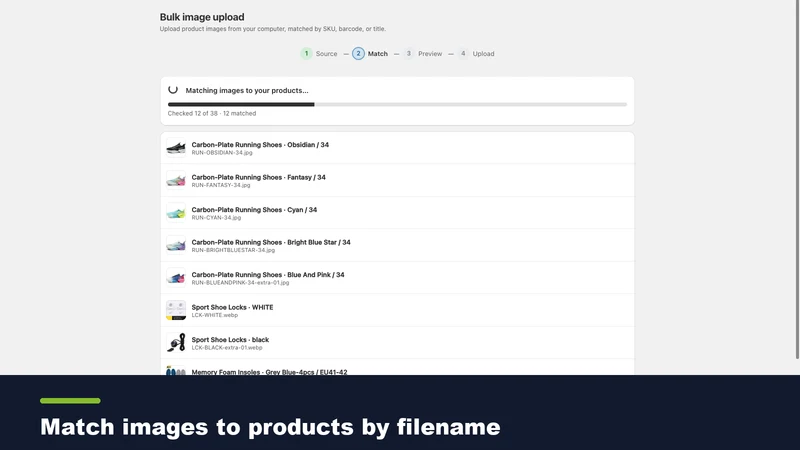Click the page vertical scrollbar
The height and width of the screenshot is (450, 800).
point(797,180)
